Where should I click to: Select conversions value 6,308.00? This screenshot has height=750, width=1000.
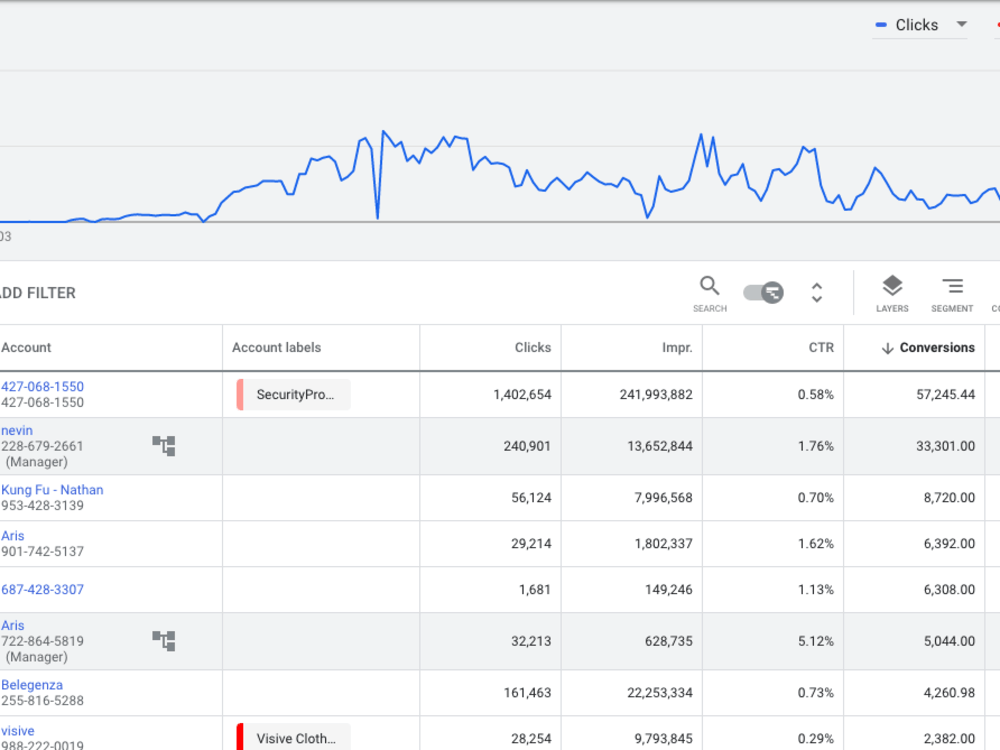click(x=950, y=590)
